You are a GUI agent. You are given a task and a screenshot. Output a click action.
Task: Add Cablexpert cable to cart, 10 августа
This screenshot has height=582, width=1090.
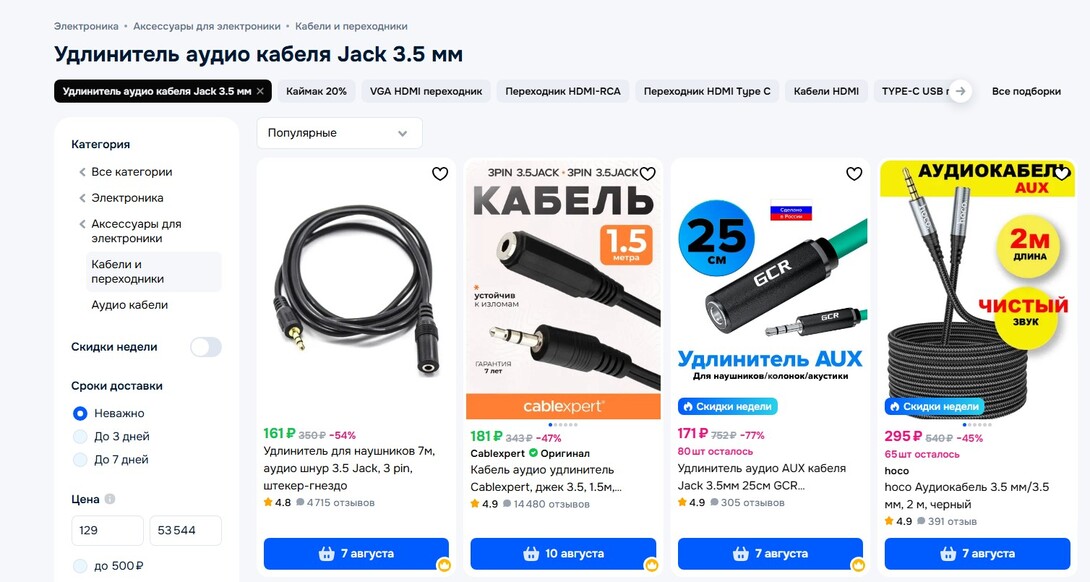pos(563,553)
